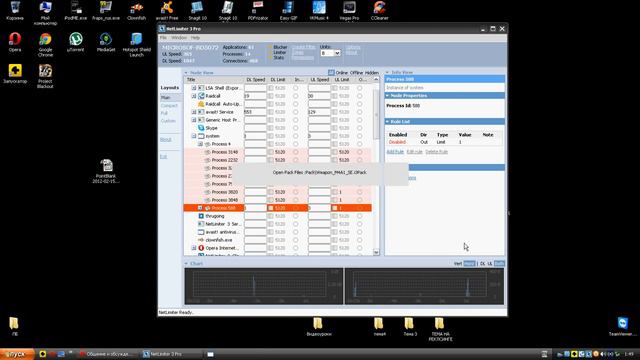
Task: Toggle DL Limit checkbox for Process 508
Action: 271,208
